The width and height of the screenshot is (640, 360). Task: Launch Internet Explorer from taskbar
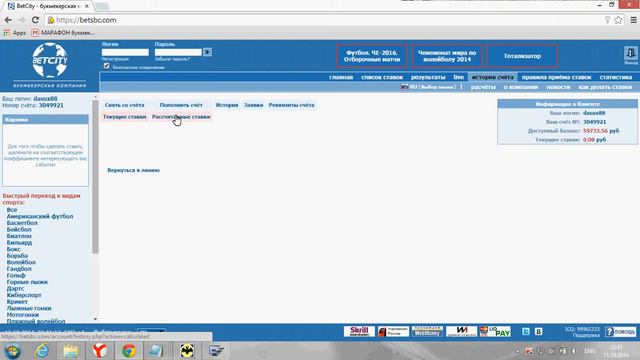click(42, 351)
